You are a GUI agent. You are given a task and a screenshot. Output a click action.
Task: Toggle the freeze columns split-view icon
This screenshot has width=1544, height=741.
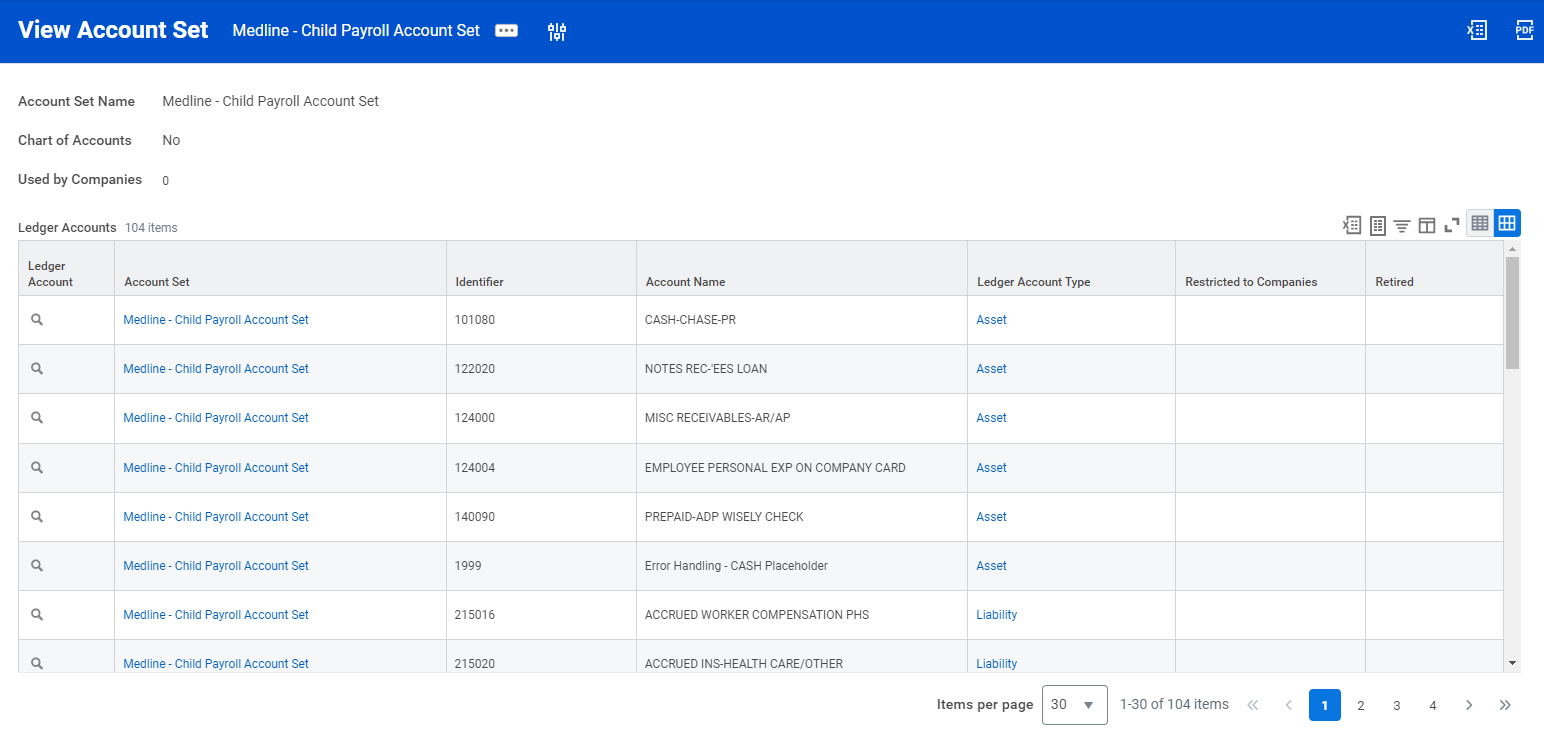(1427, 224)
